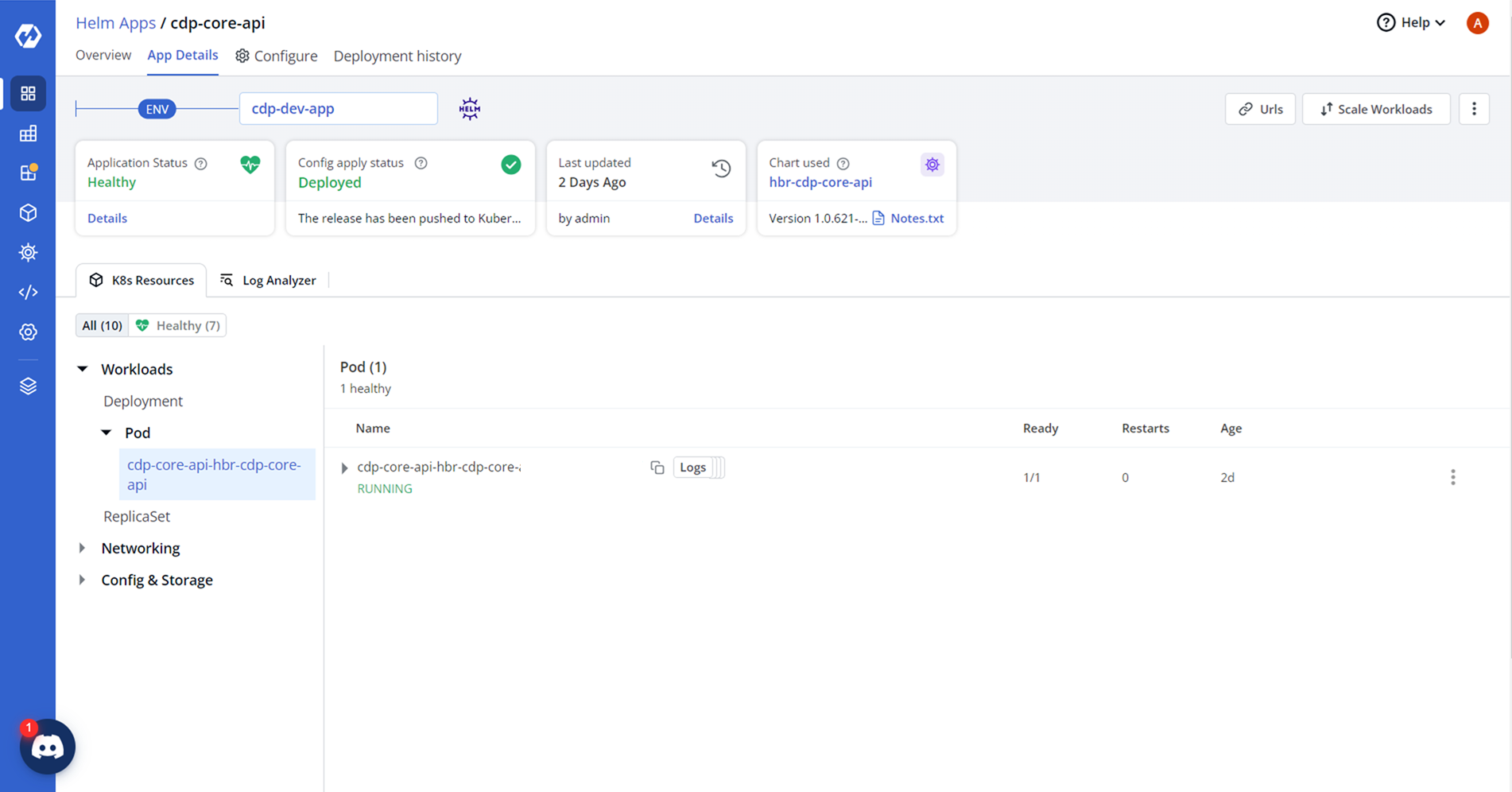Viewport: 1512px width, 792px height.
Task: Click the Discord chat icon
Action: click(47, 747)
